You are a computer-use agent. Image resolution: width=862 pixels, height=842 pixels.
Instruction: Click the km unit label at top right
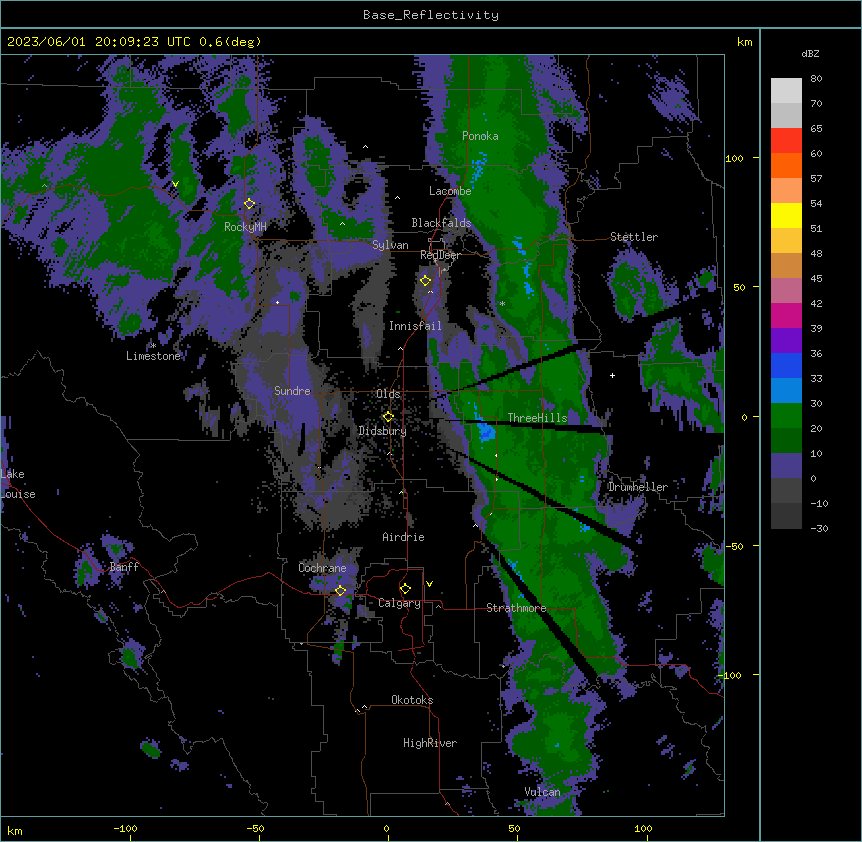tap(745, 42)
